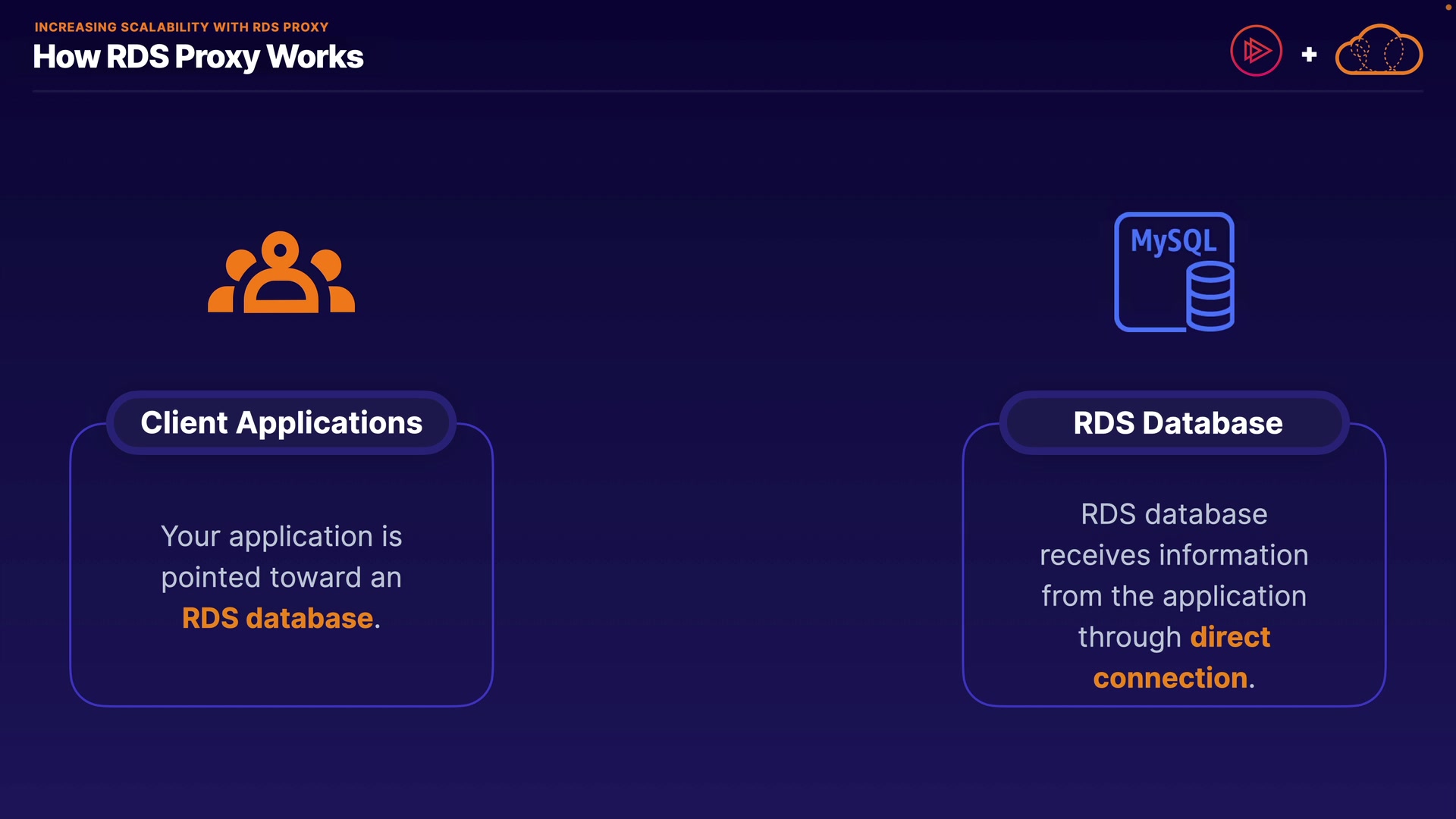Select the Client Applications label pill
This screenshot has height=819, width=1456.
tap(281, 423)
